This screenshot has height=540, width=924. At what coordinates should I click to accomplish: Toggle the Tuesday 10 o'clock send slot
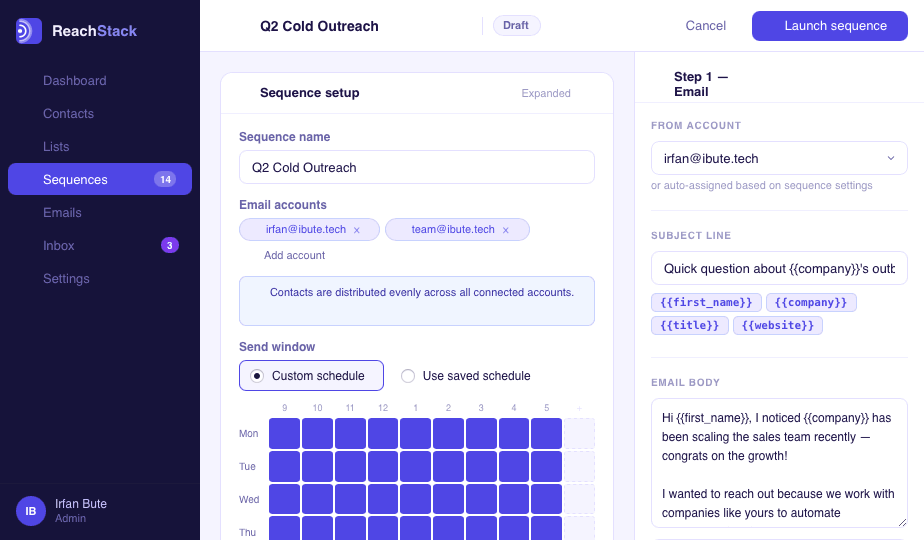318,466
